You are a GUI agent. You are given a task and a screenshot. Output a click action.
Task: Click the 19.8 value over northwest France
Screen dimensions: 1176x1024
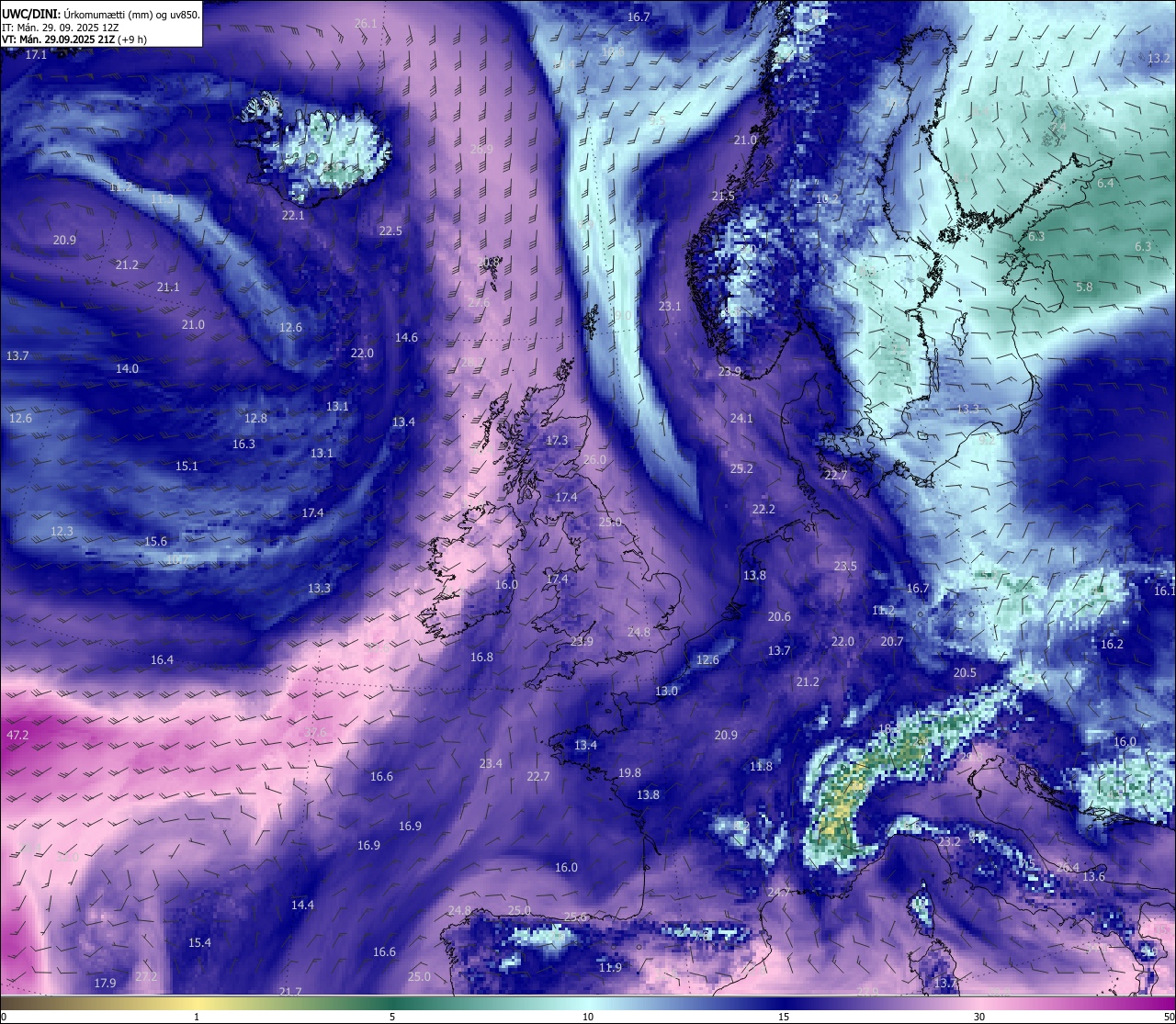click(x=629, y=773)
